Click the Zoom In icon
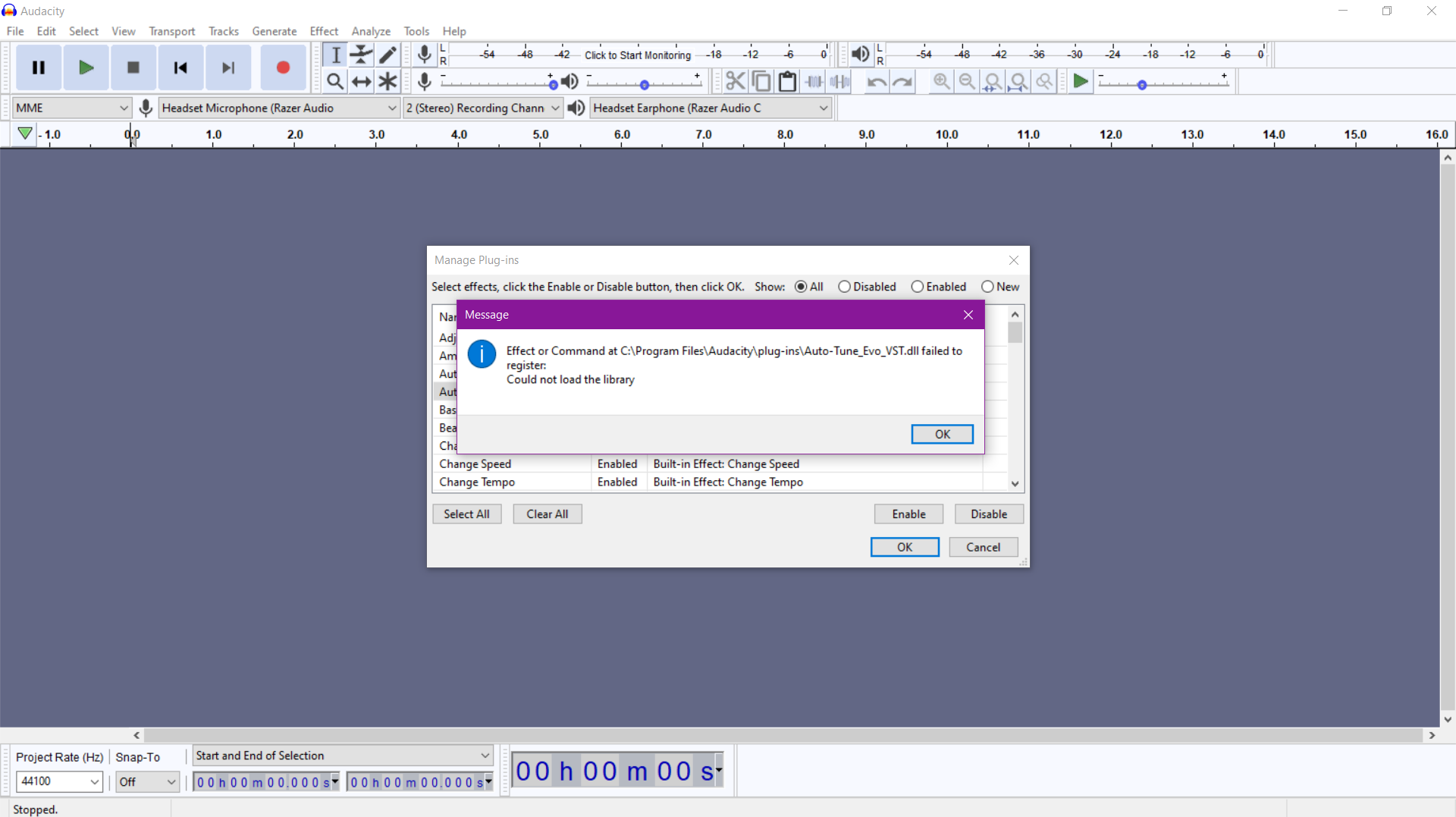 point(941,81)
